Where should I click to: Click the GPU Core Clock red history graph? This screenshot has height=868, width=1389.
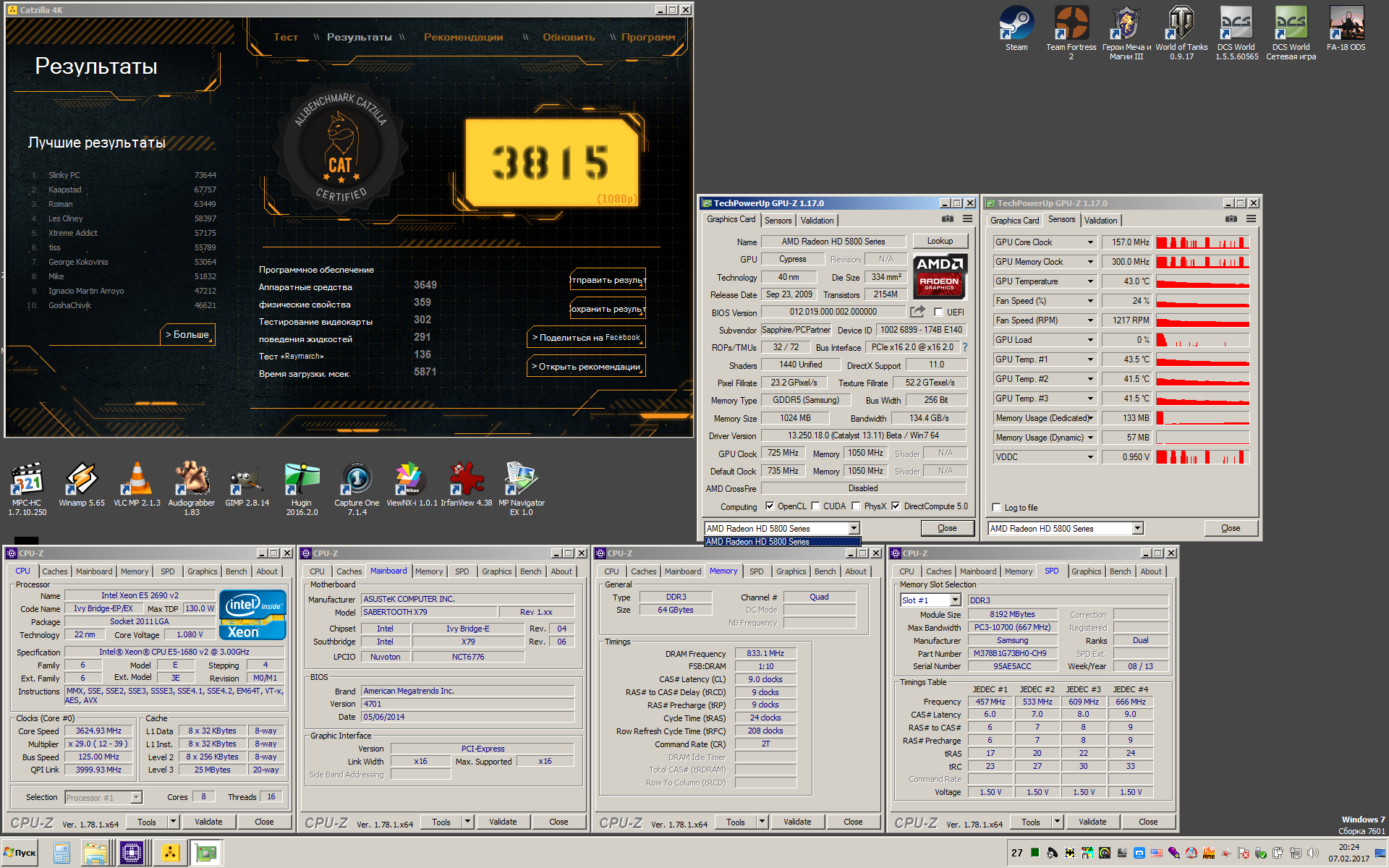tap(1202, 242)
